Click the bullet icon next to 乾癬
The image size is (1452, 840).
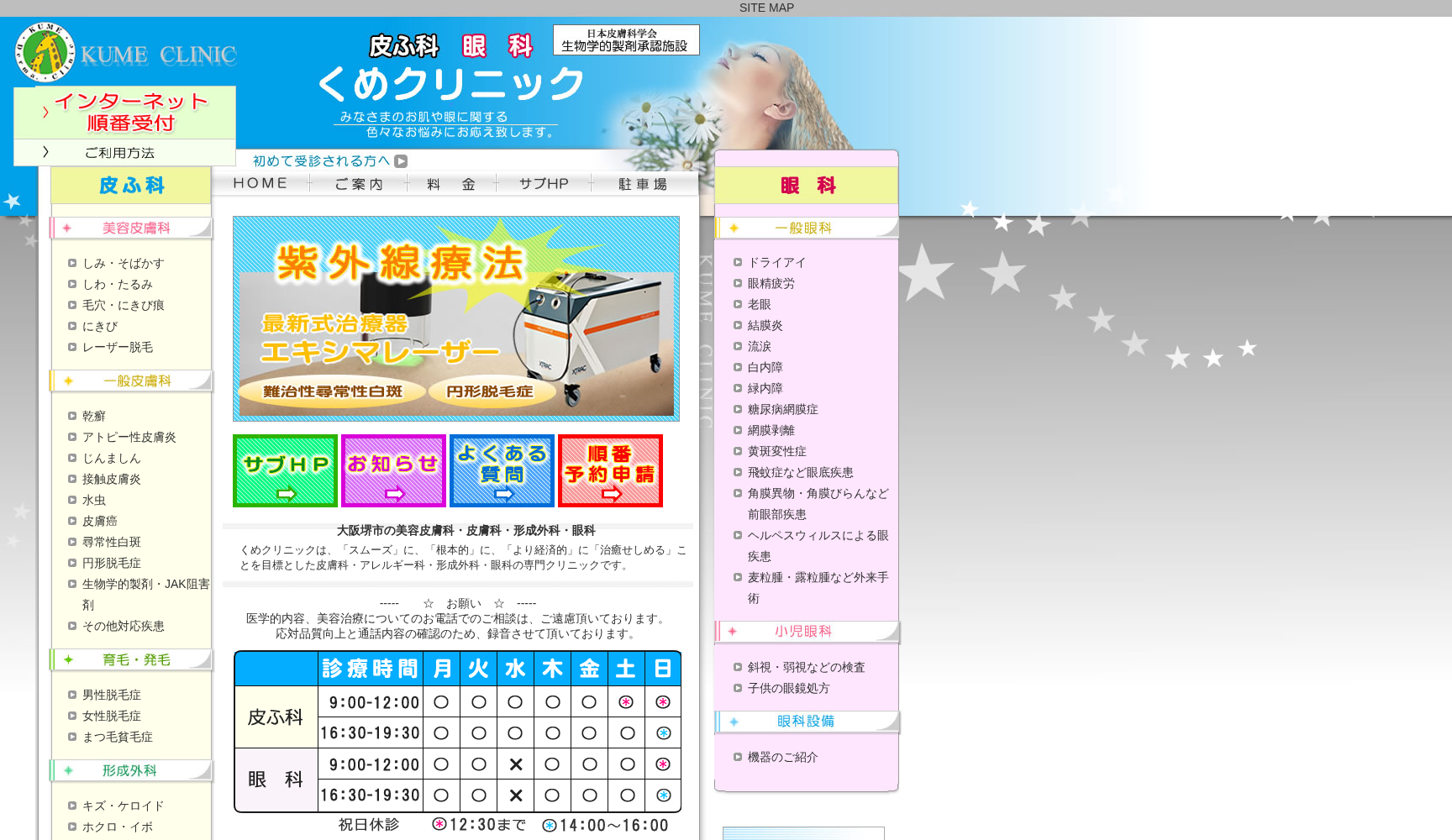(x=71, y=415)
